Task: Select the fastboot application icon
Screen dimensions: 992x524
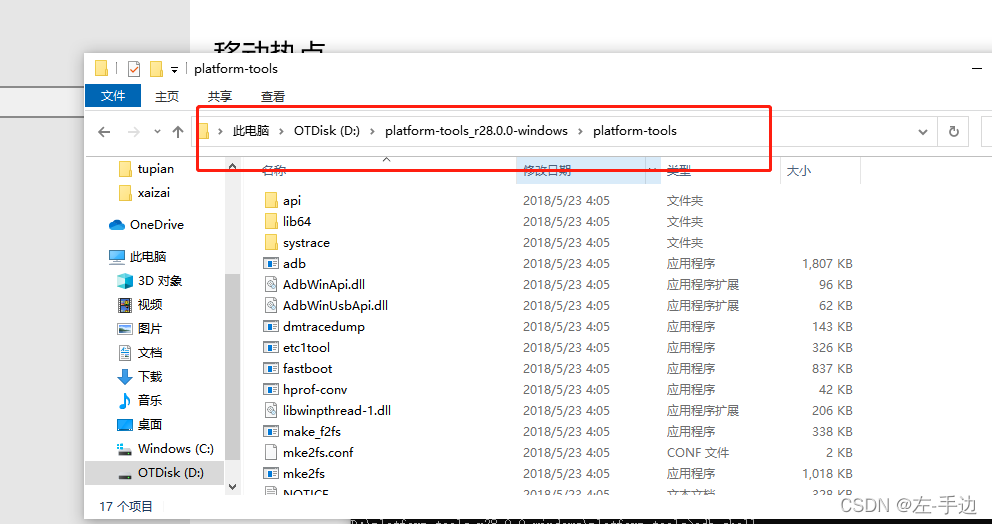Action: point(271,368)
